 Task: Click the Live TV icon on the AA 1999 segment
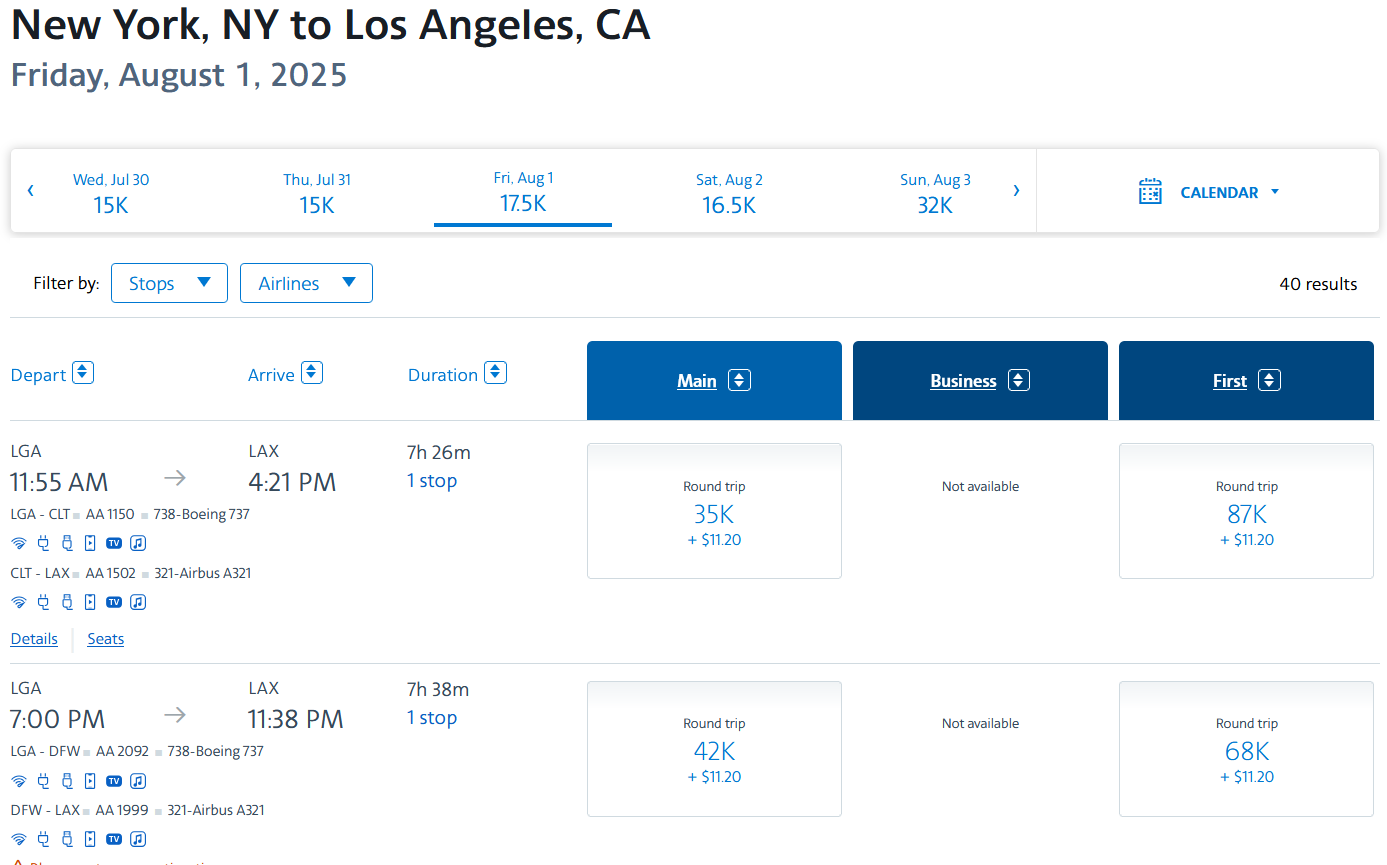click(114, 838)
